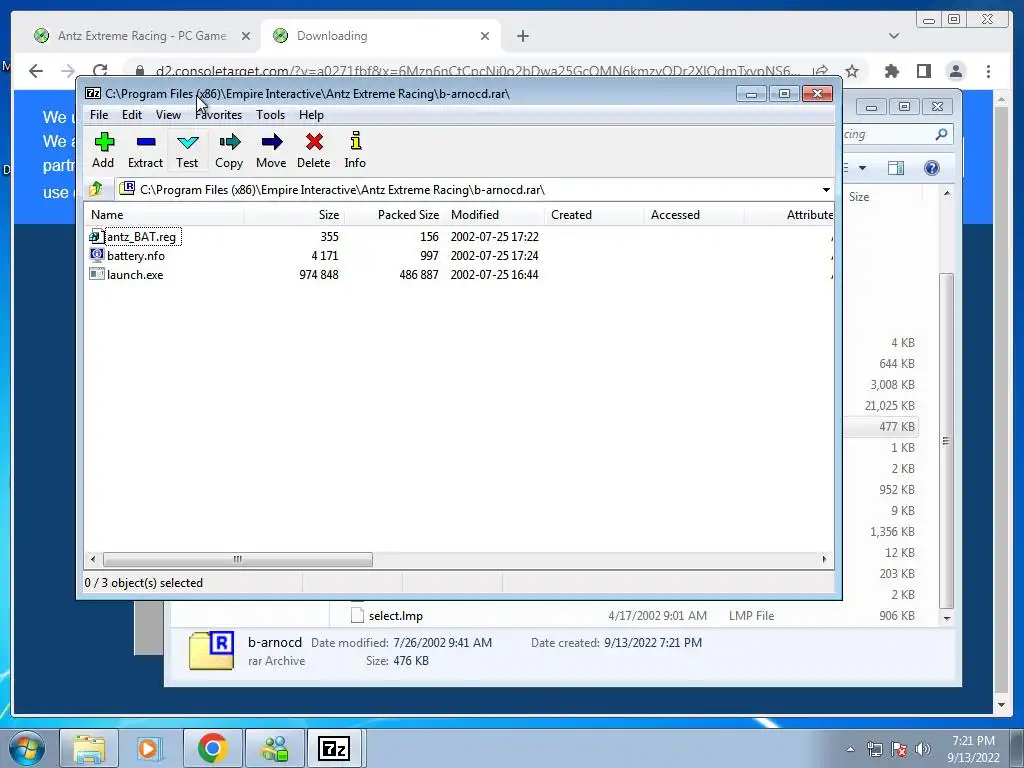Viewport: 1024px width, 768px height.
Task: Open the Explorer view options dropdown arrow
Action: coord(862,168)
